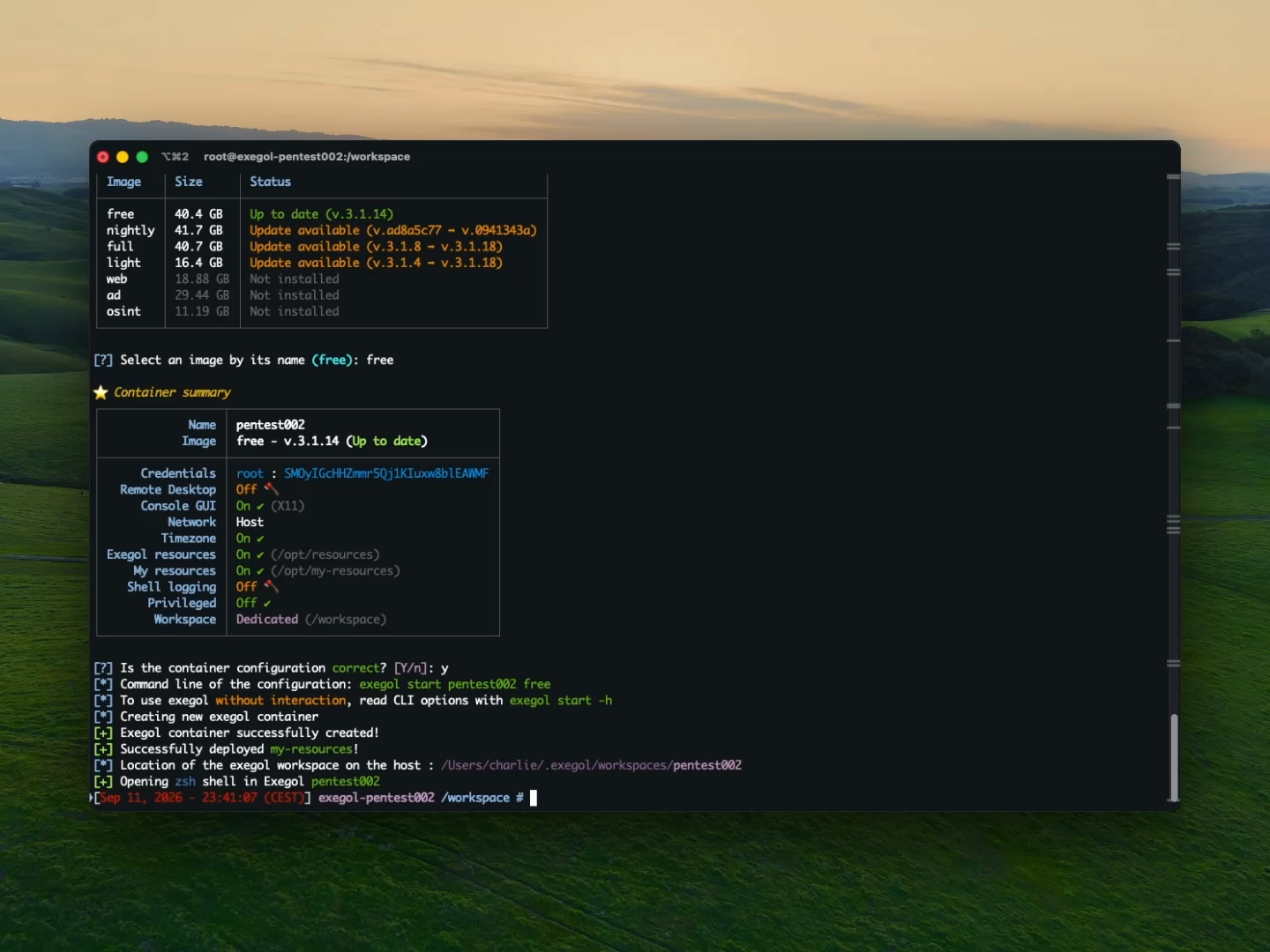Click 'Up to date (v.3.1.14)' status

click(x=321, y=214)
